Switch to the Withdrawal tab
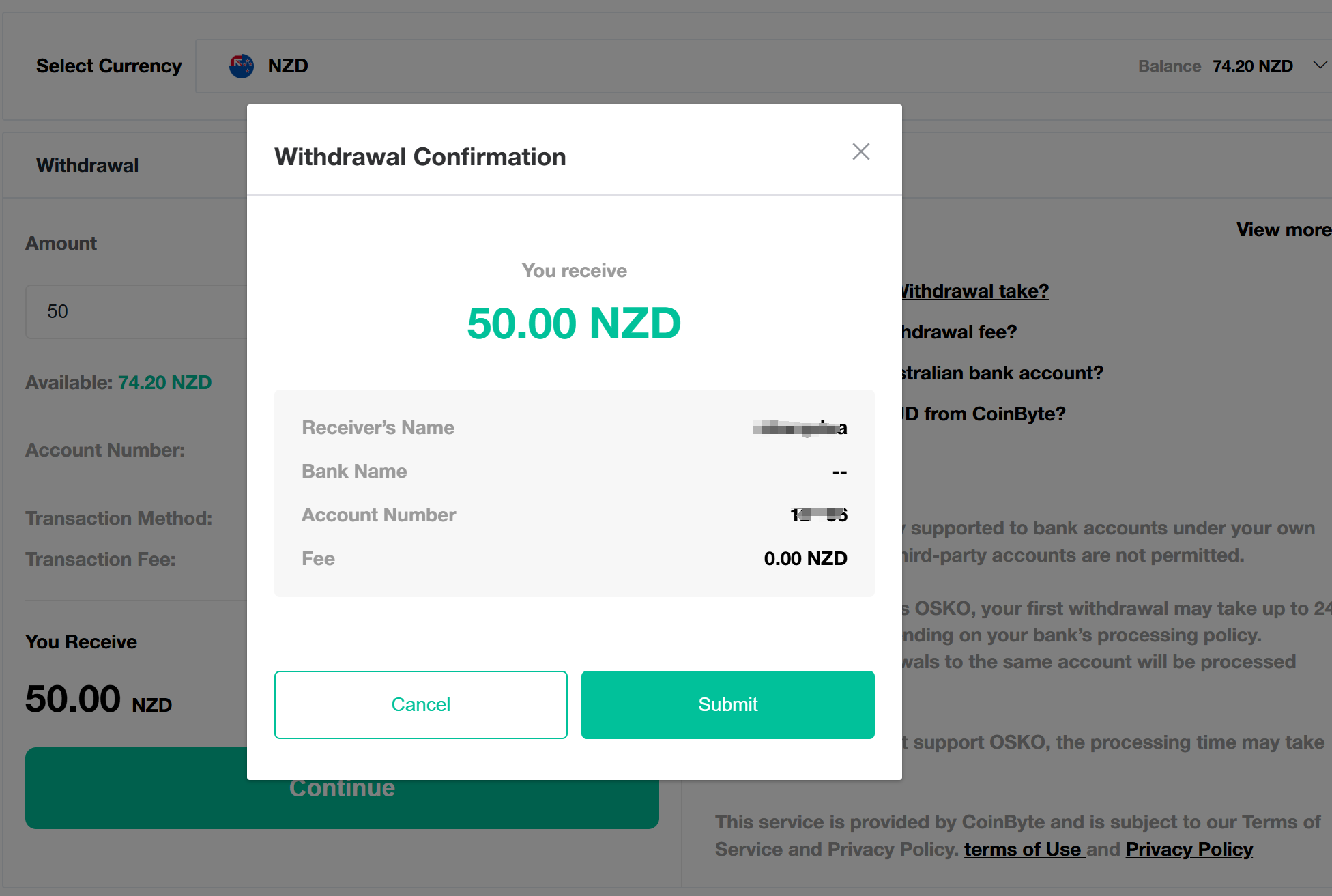The width and height of the screenshot is (1332, 896). point(87,164)
